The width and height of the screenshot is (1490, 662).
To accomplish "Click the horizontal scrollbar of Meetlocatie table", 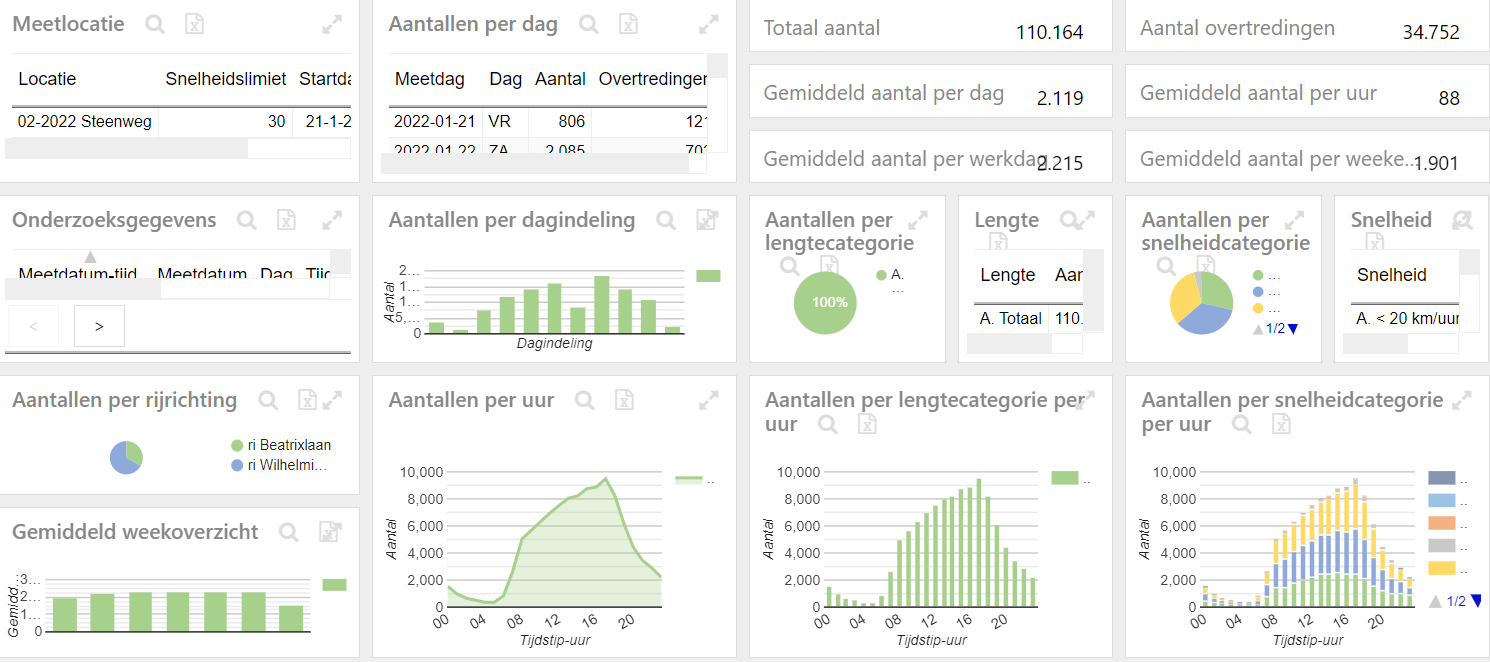I will pos(126,148).
